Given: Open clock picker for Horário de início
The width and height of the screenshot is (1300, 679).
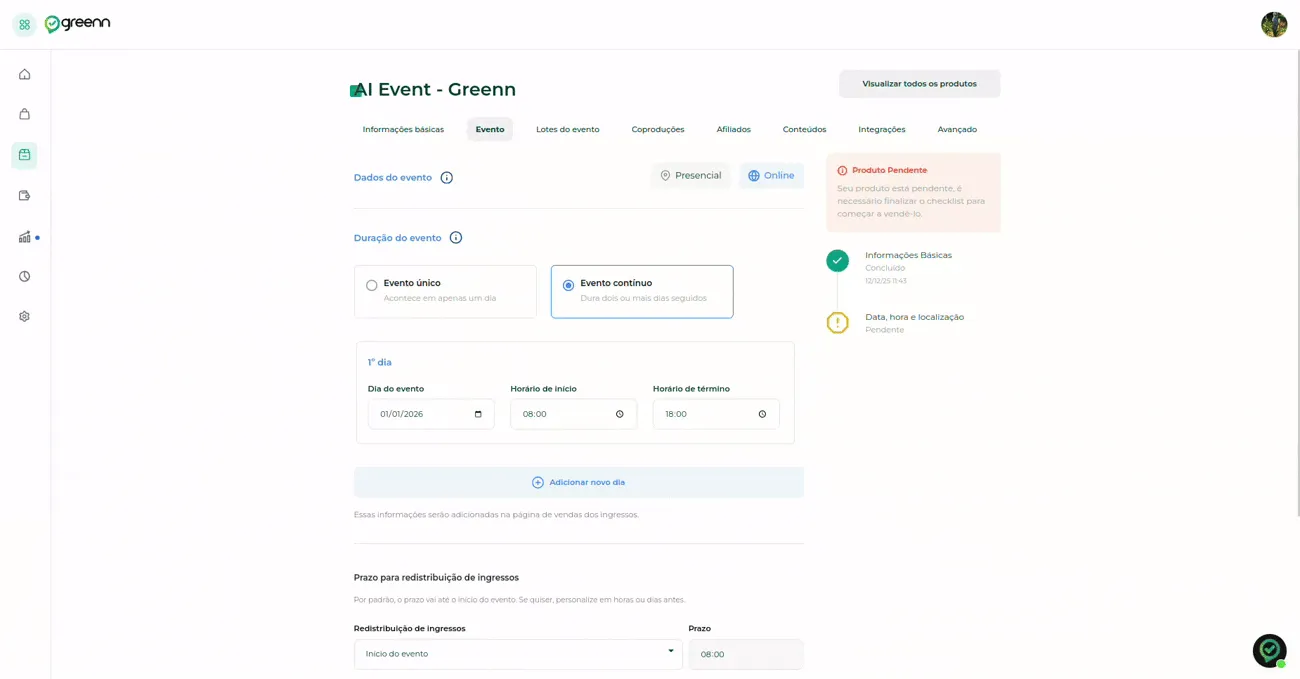Looking at the screenshot, I should (620, 414).
